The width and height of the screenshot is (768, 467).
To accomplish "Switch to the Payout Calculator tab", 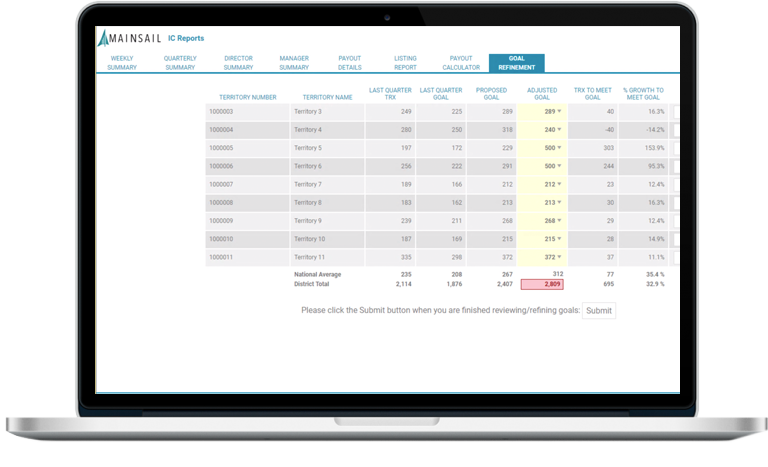I will tap(461, 63).
